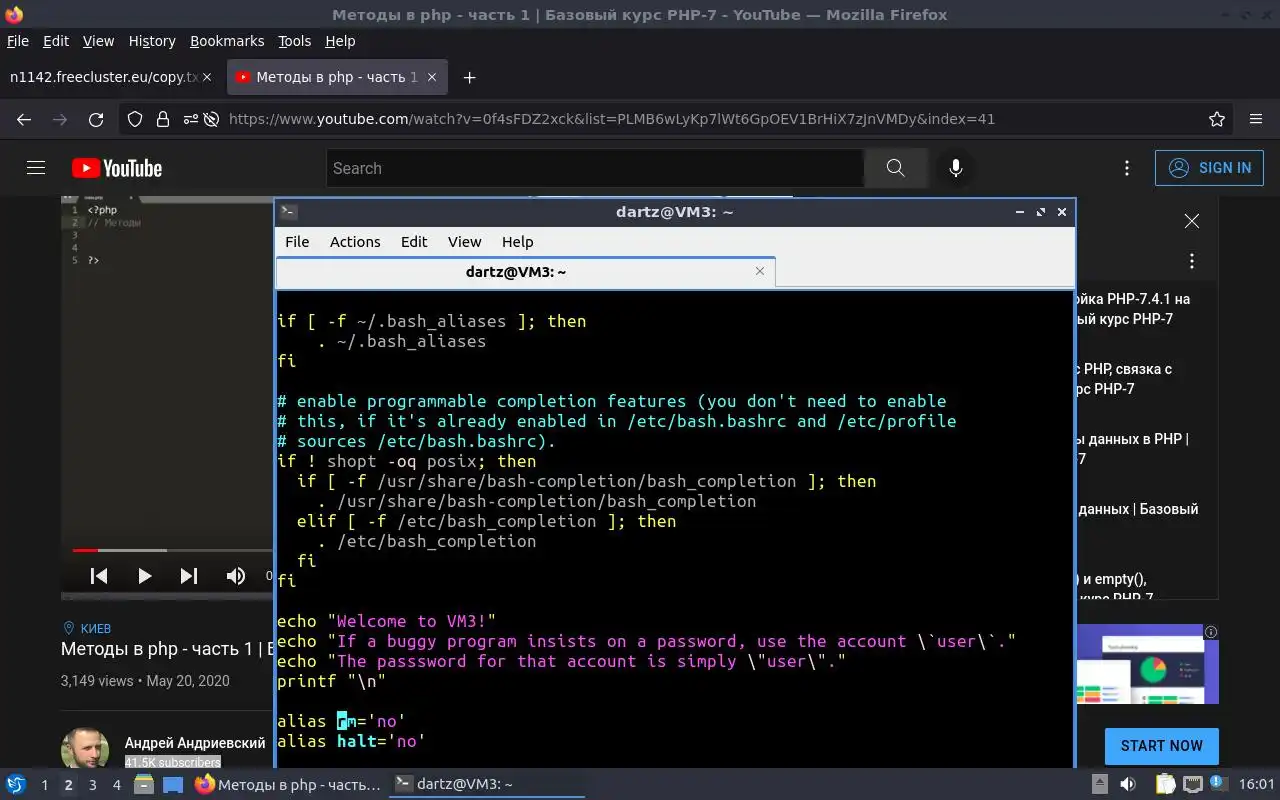Skip to next video in playlist
Screen dimensions: 1280x800
[189, 575]
